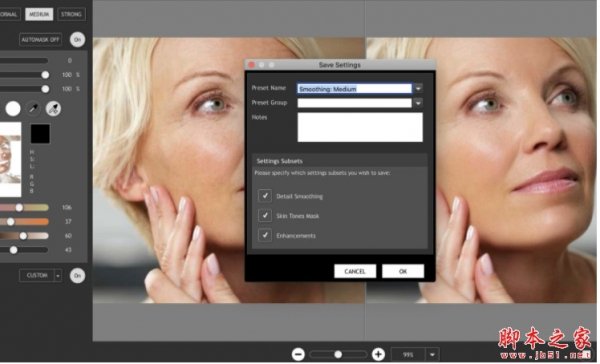Open the Custom enhancements dropdown
Viewport: 600px width, 364px height.
pos(58,276)
